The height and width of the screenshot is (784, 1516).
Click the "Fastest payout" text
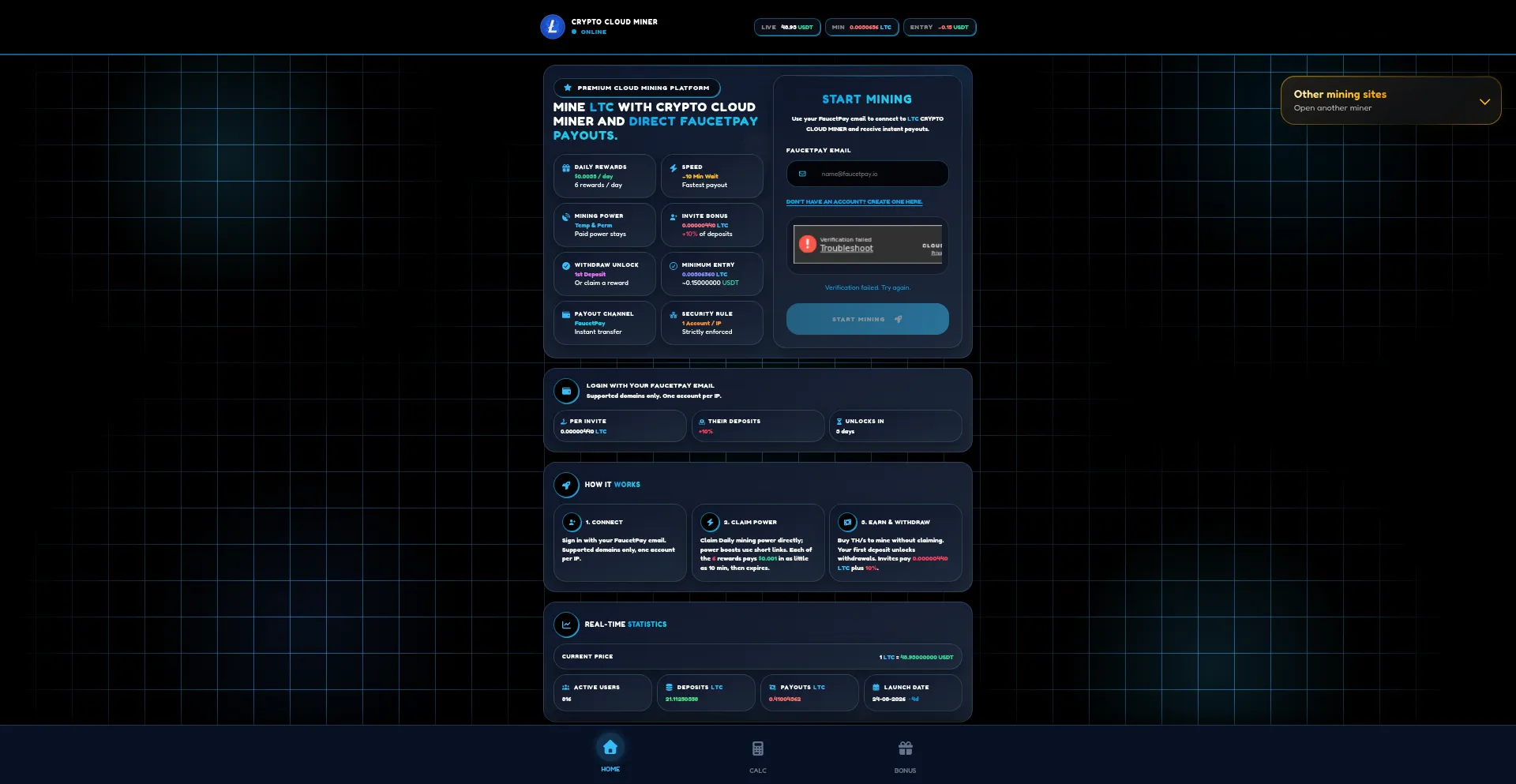pyautogui.click(x=705, y=186)
